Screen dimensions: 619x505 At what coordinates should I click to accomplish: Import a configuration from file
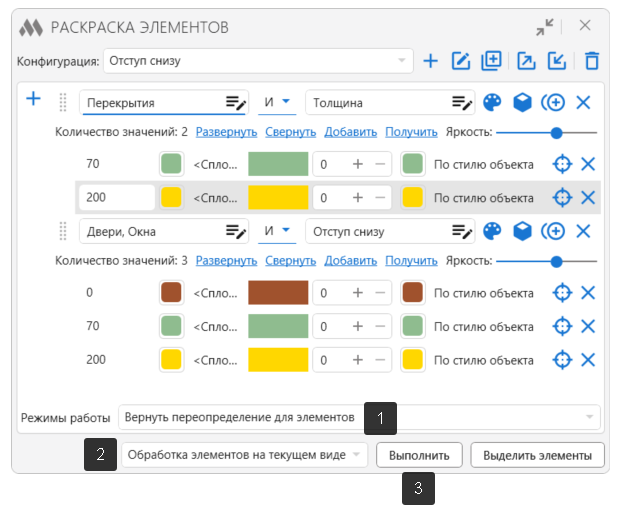(557, 61)
